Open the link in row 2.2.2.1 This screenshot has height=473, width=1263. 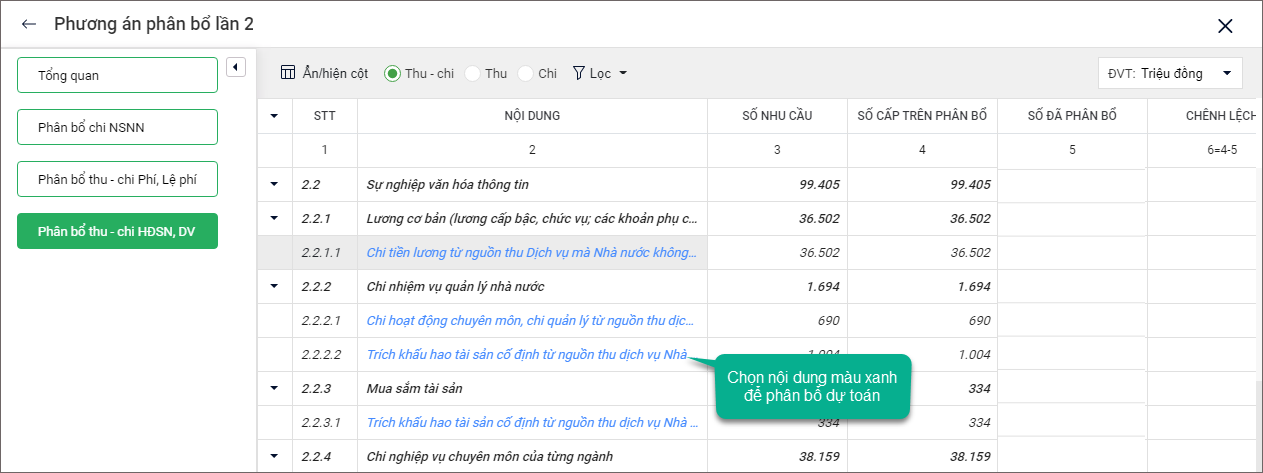click(531, 320)
